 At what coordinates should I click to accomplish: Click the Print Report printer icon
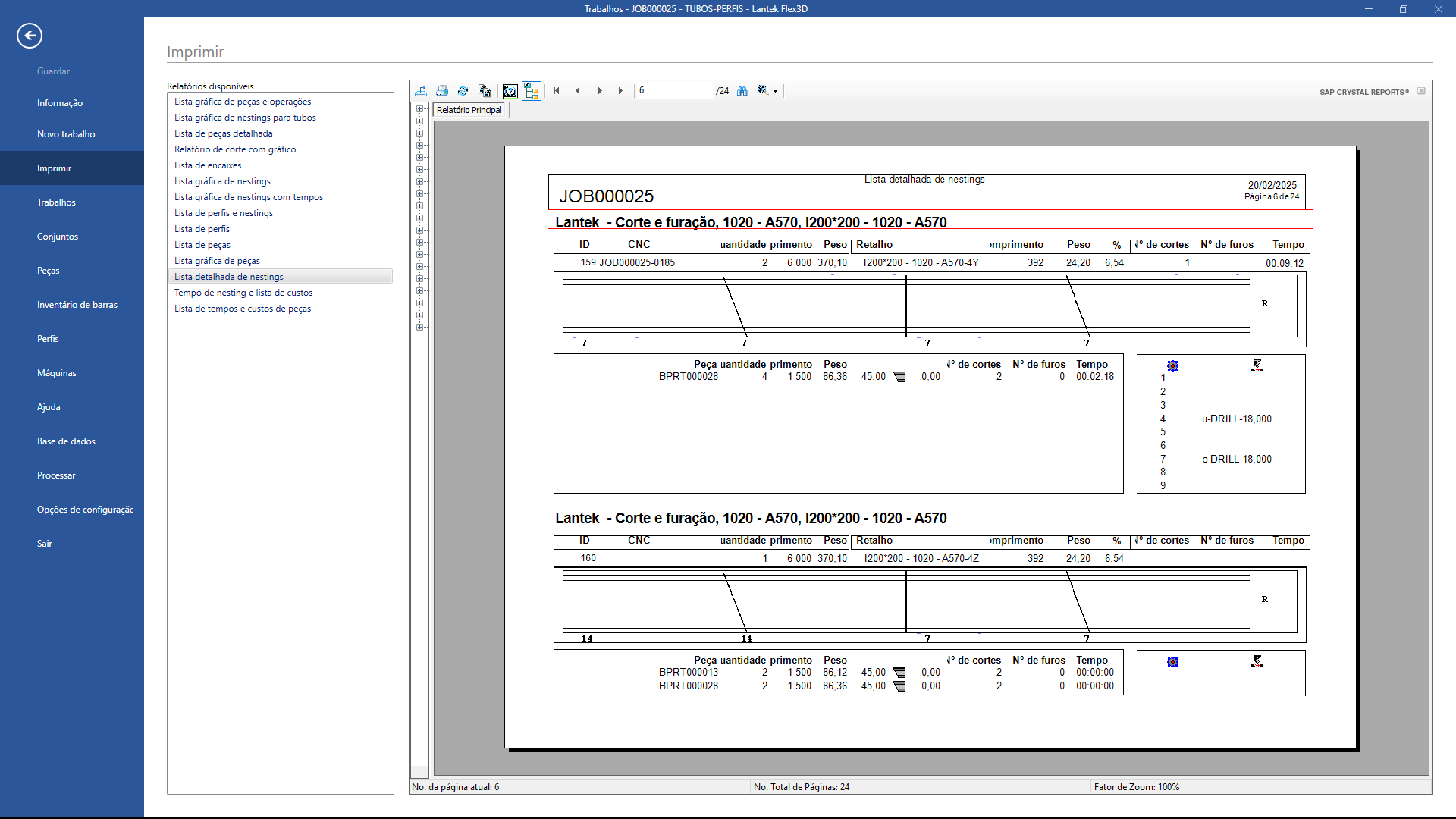point(442,91)
